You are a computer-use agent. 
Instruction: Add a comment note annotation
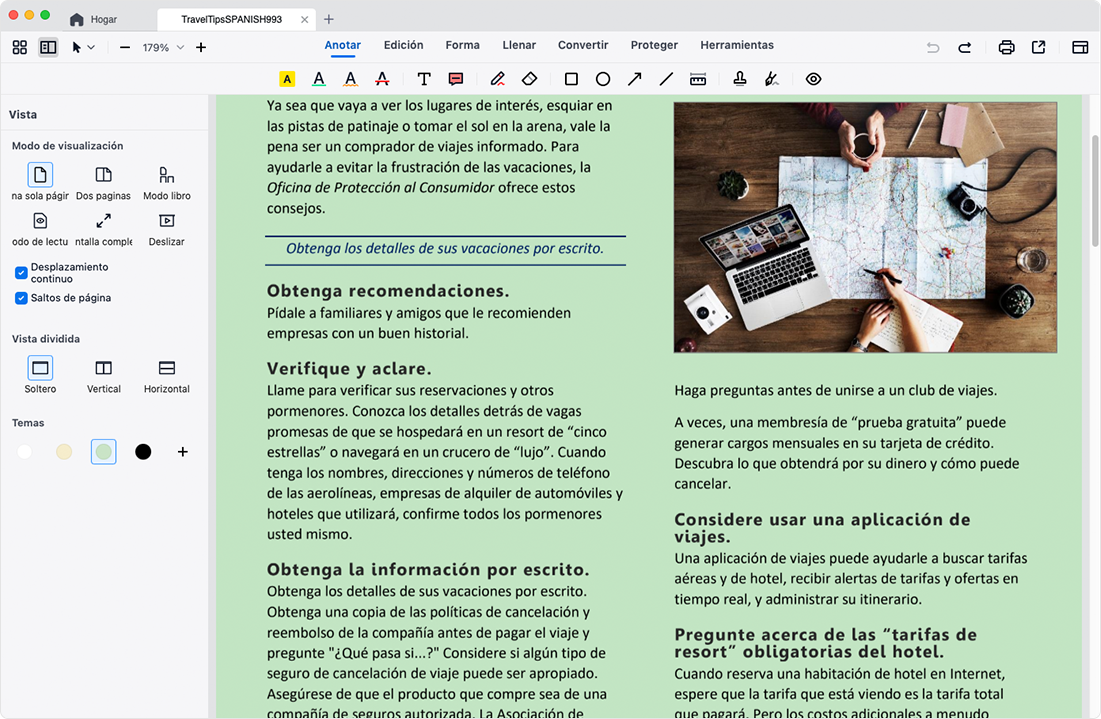tap(456, 79)
